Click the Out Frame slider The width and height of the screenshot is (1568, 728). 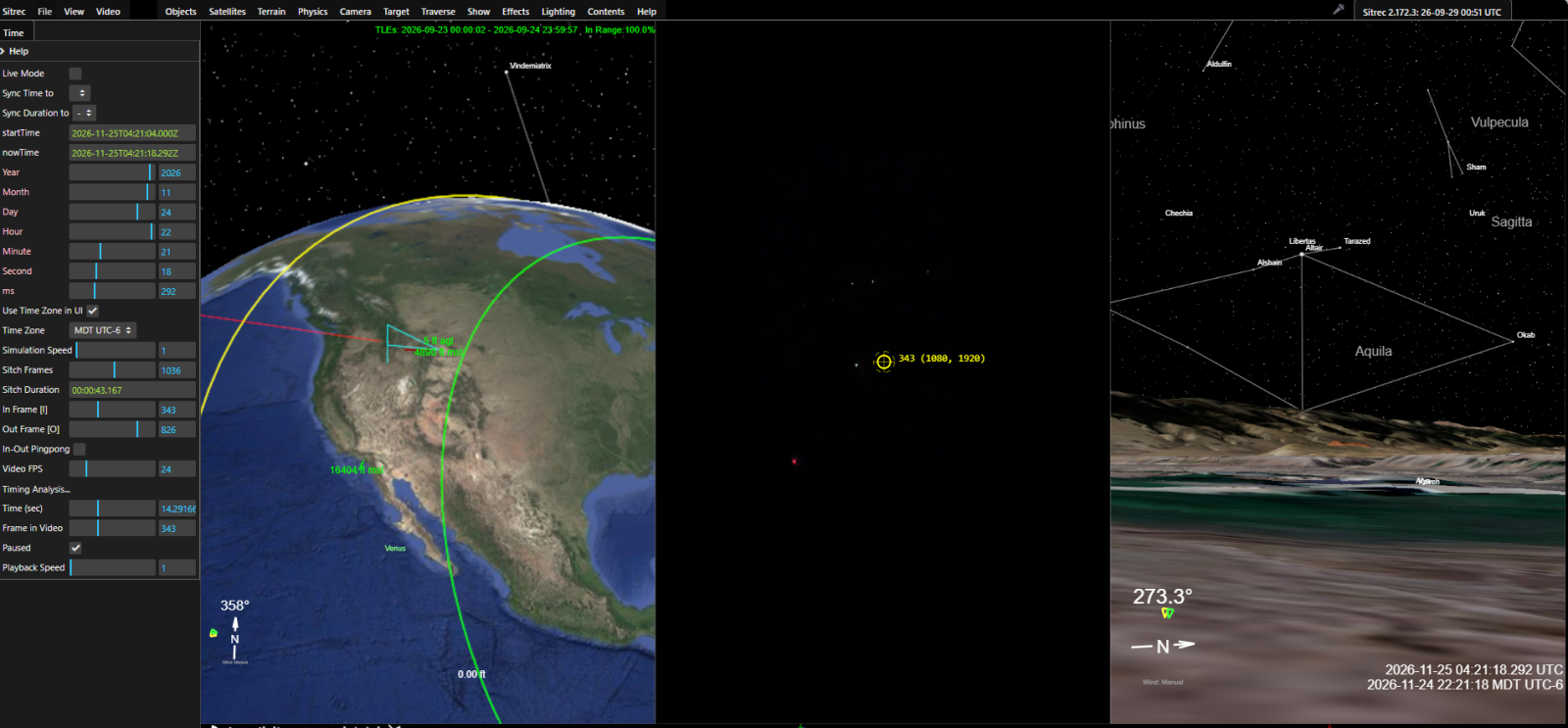(112, 429)
